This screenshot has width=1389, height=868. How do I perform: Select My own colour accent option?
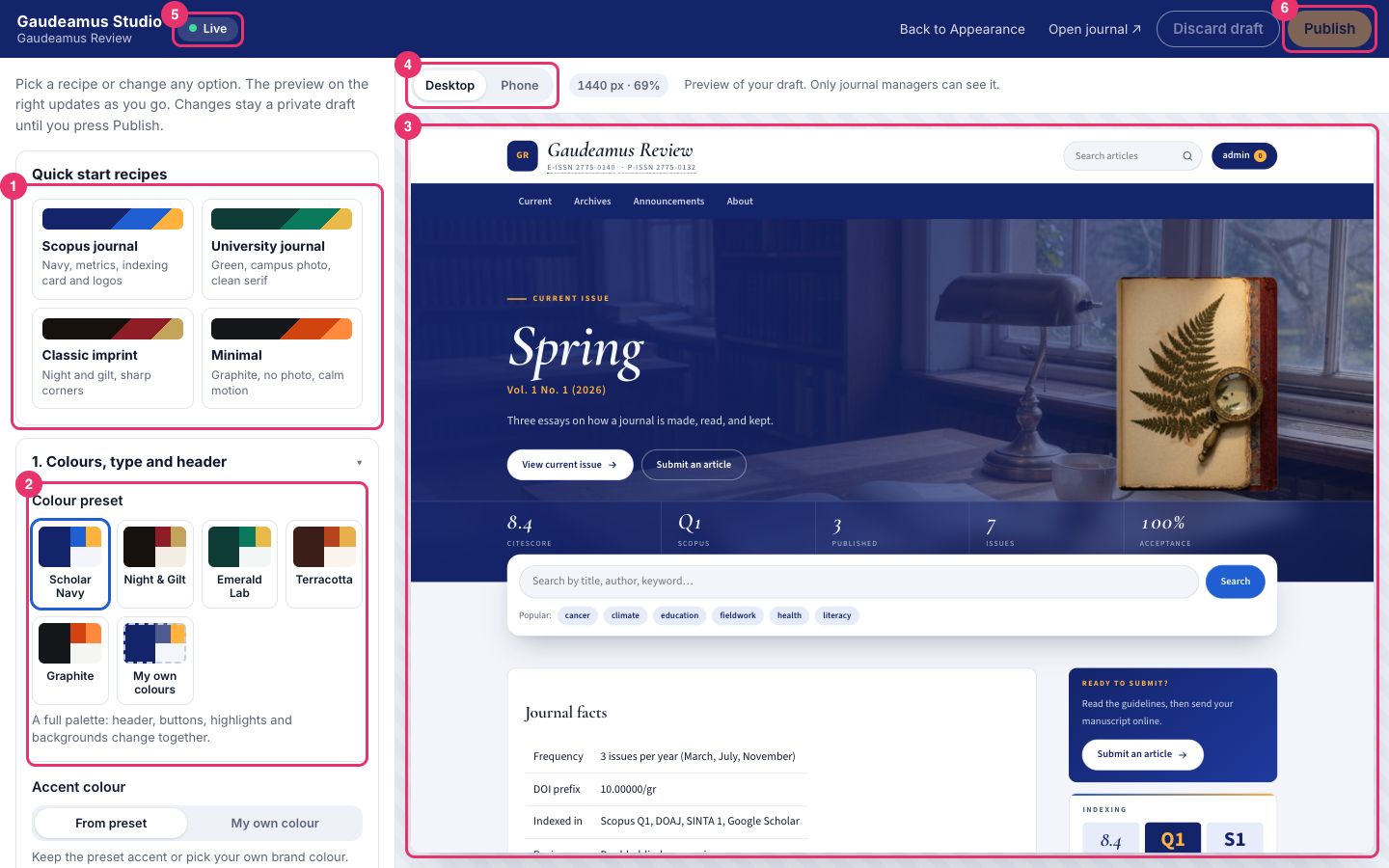pos(275,823)
